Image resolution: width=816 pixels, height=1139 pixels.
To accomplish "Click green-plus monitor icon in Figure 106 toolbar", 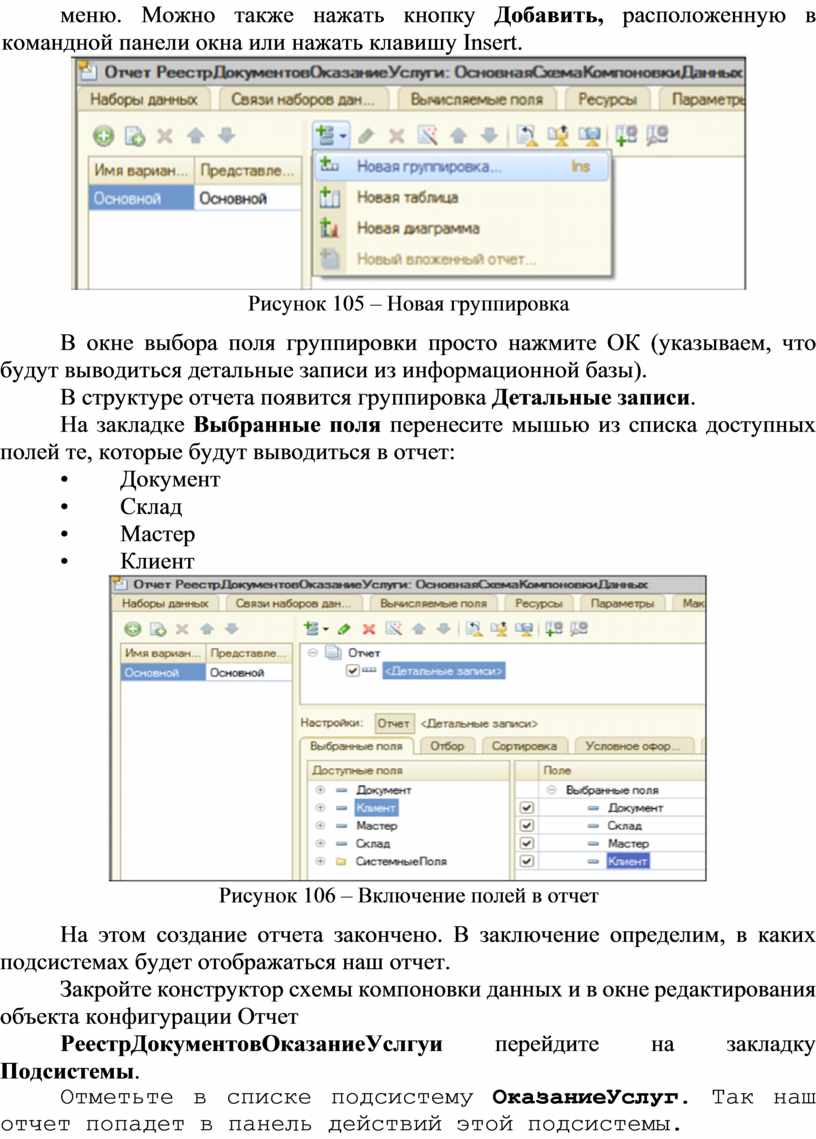I will tap(554, 628).
